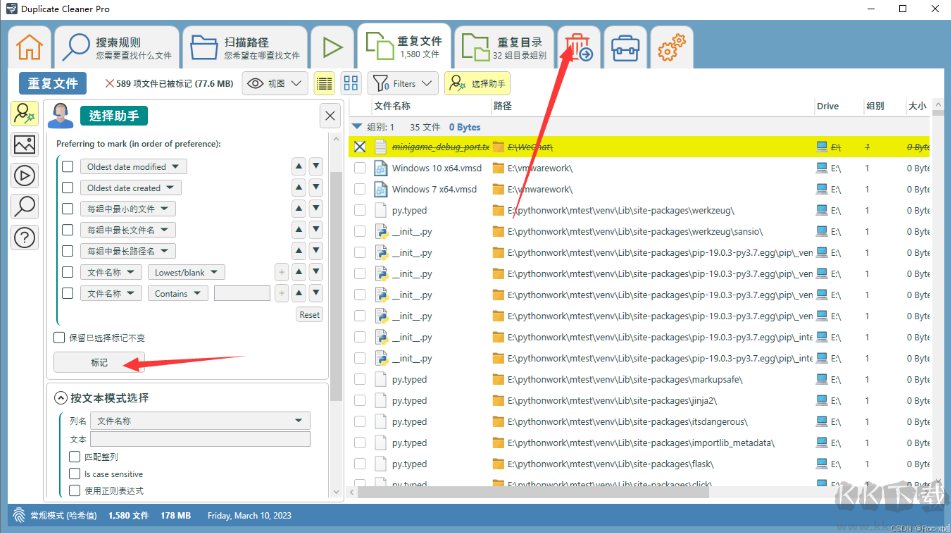Enable the 每组中最长路径名 checkbox
Image resolution: width=951 pixels, height=533 pixels.
coord(67,251)
